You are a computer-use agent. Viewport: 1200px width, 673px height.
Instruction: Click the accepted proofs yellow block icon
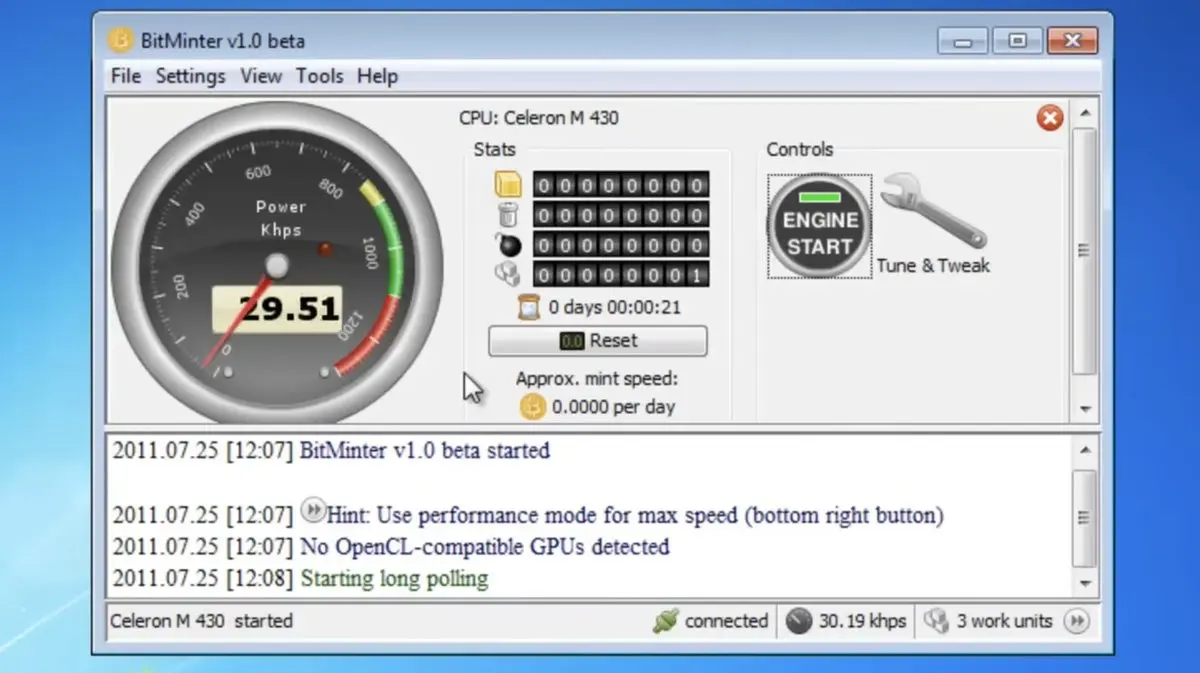click(x=509, y=185)
